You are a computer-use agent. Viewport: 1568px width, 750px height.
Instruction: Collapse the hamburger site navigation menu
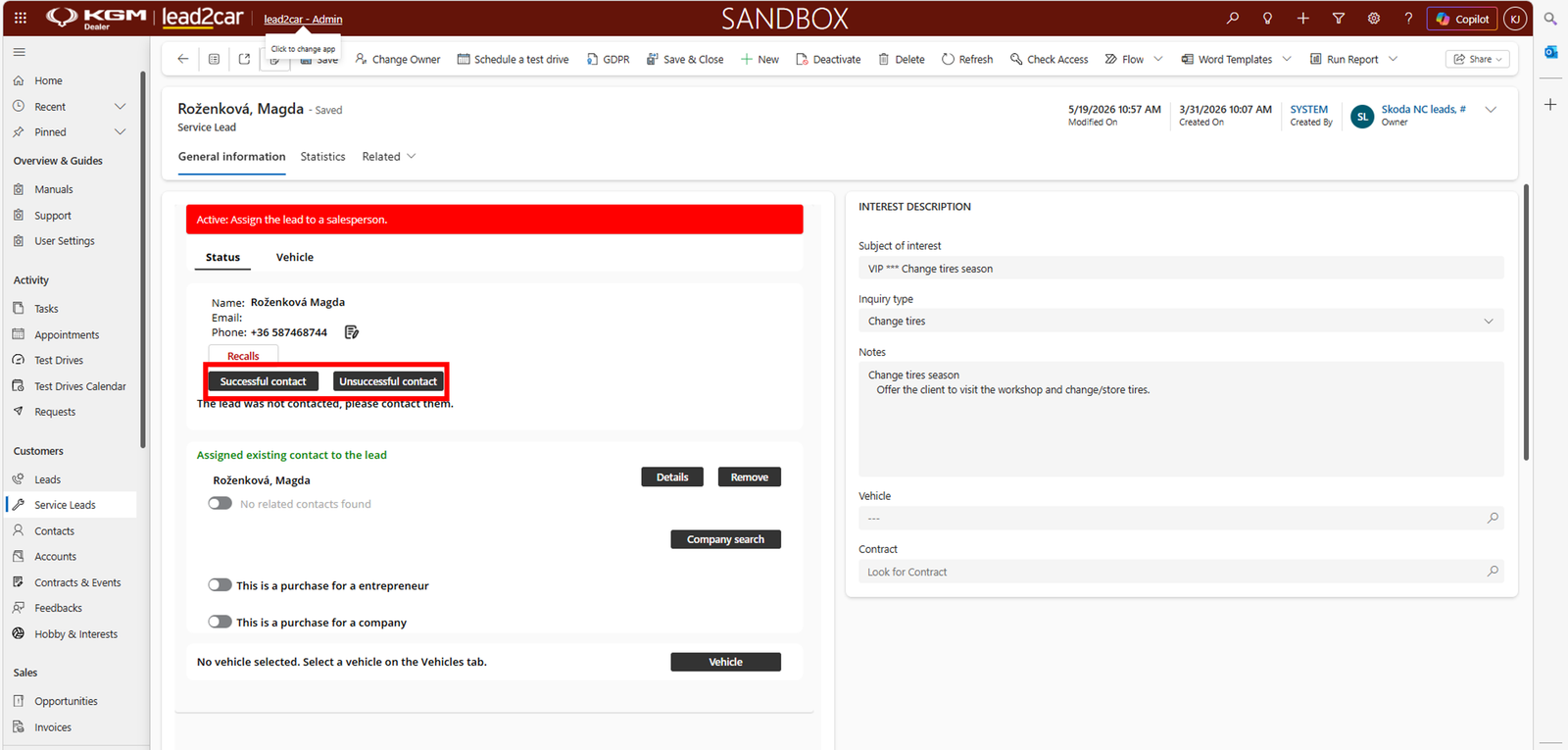click(x=20, y=52)
